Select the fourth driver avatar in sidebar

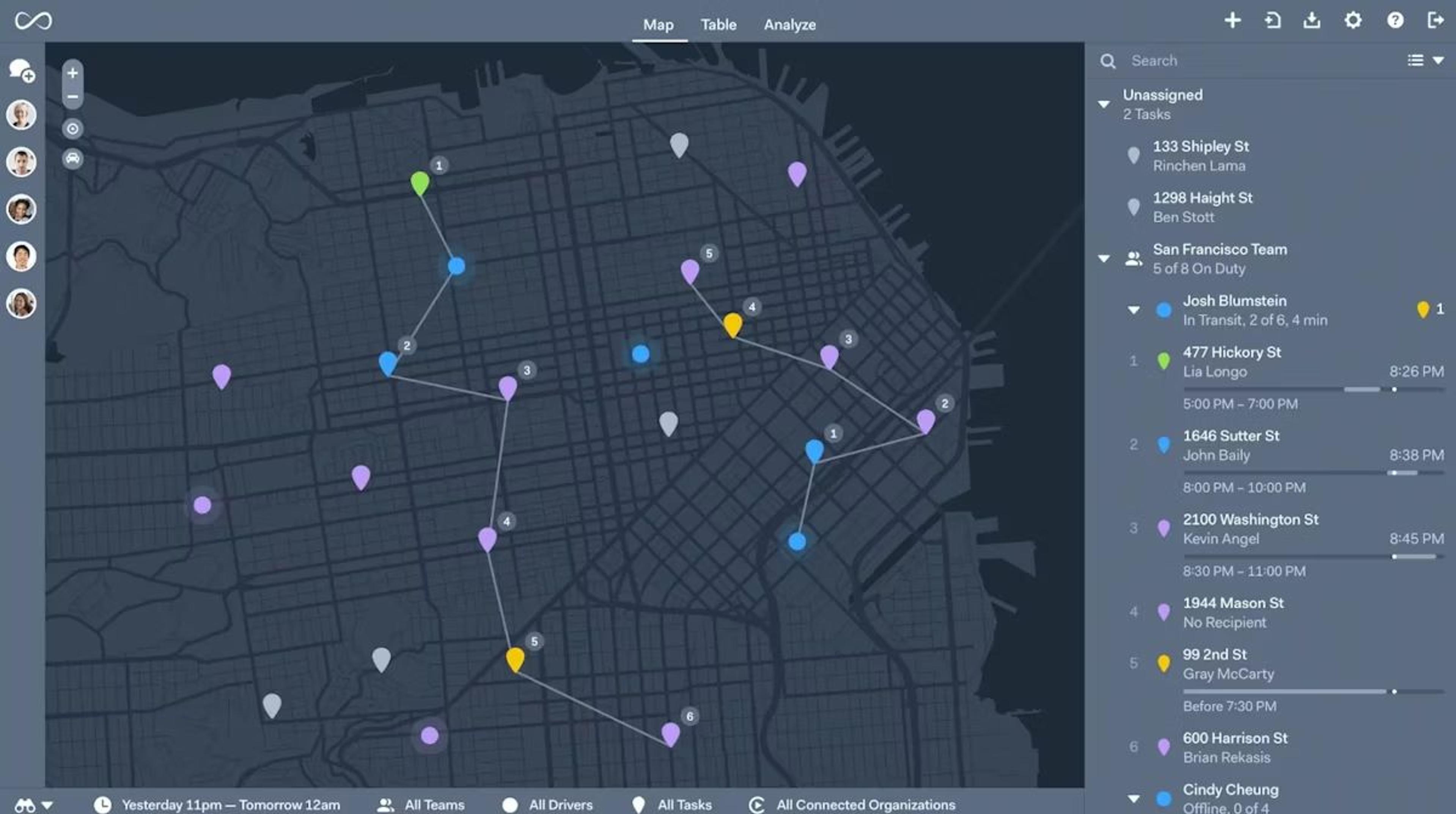(22, 256)
